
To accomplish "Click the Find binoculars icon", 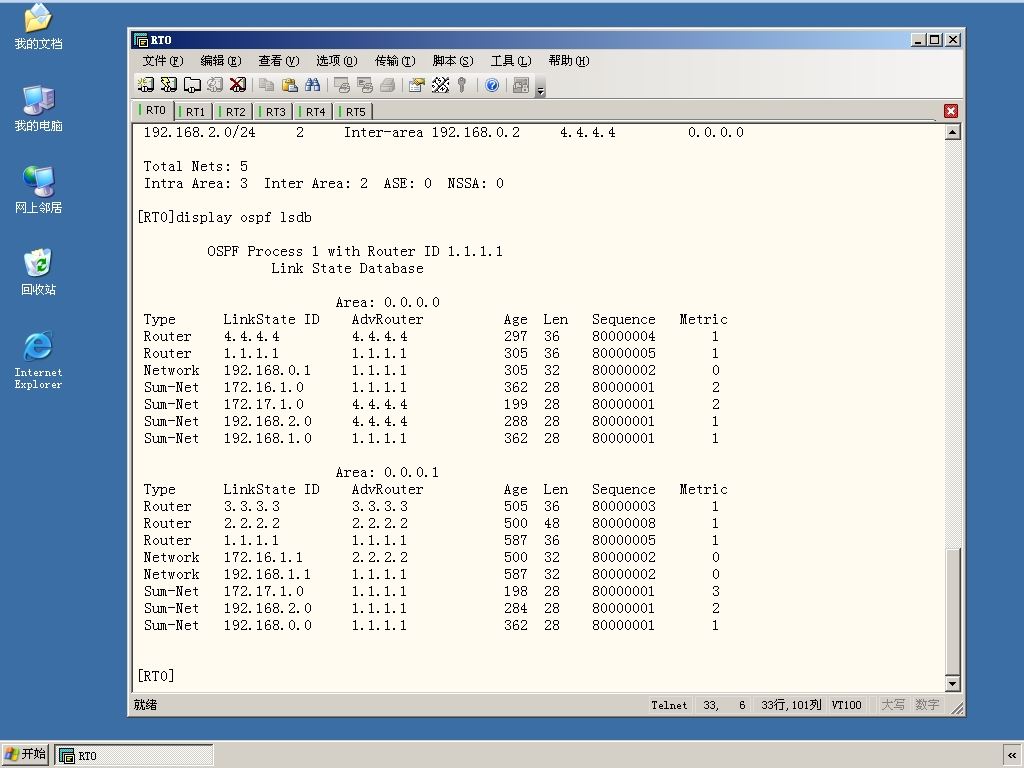I will tap(312, 85).
